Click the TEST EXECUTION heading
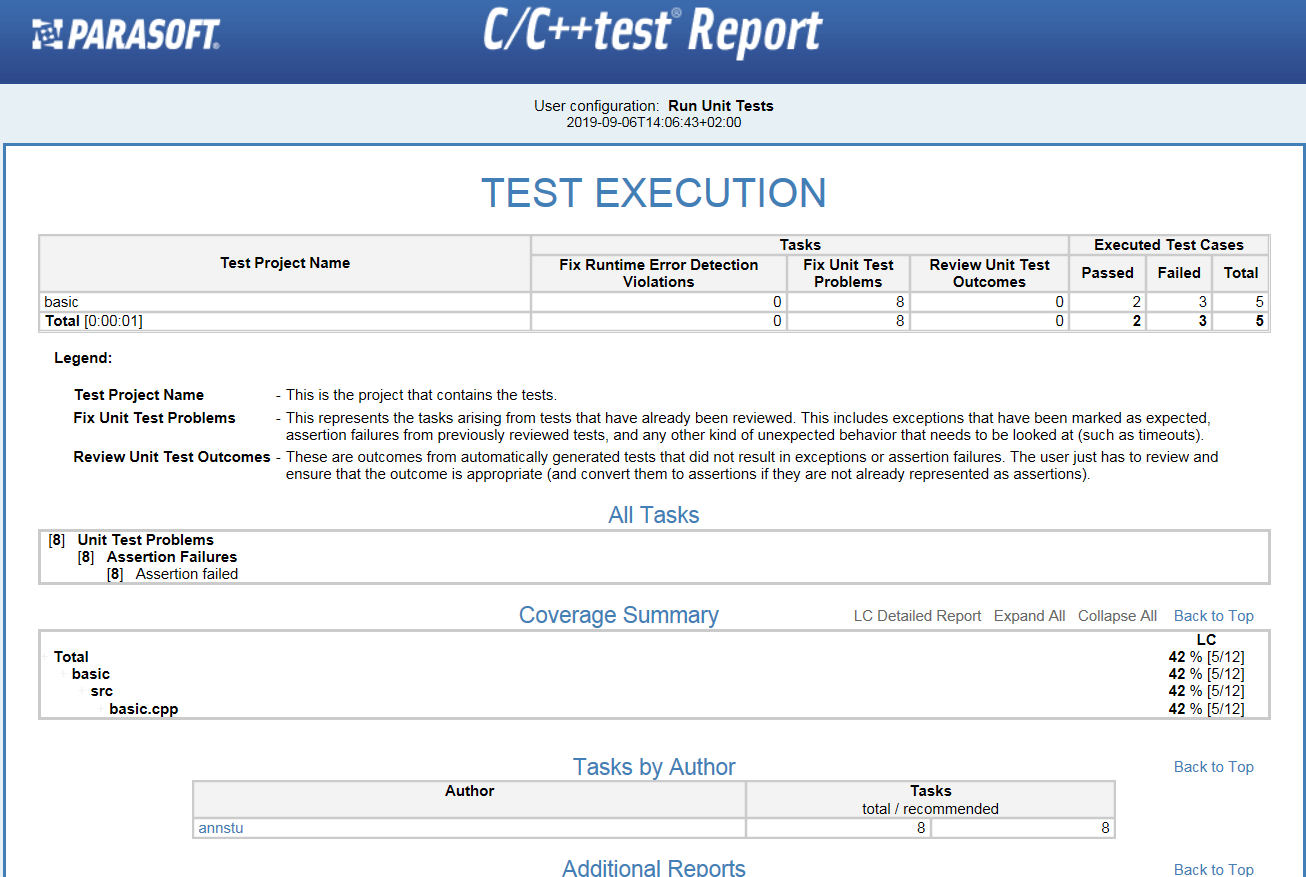 (x=654, y=193)
